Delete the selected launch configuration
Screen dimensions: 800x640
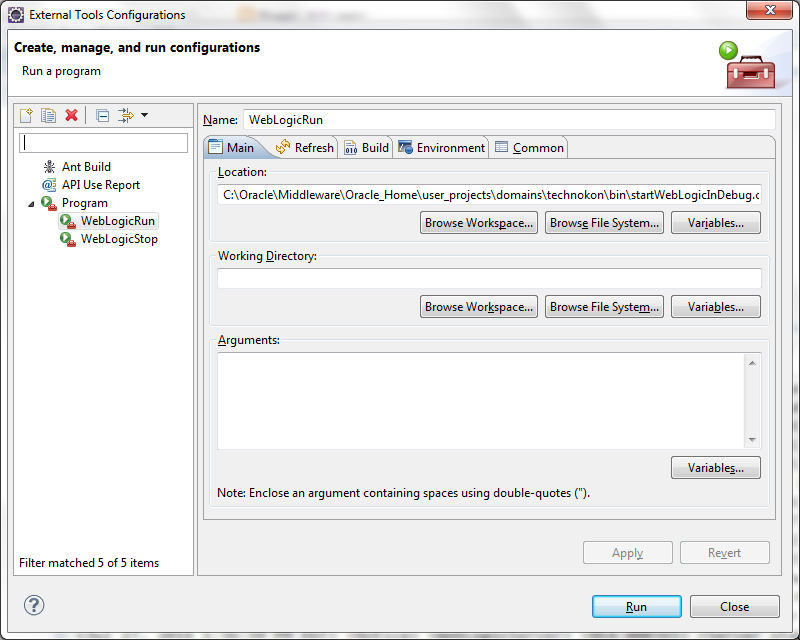[72, 115]
